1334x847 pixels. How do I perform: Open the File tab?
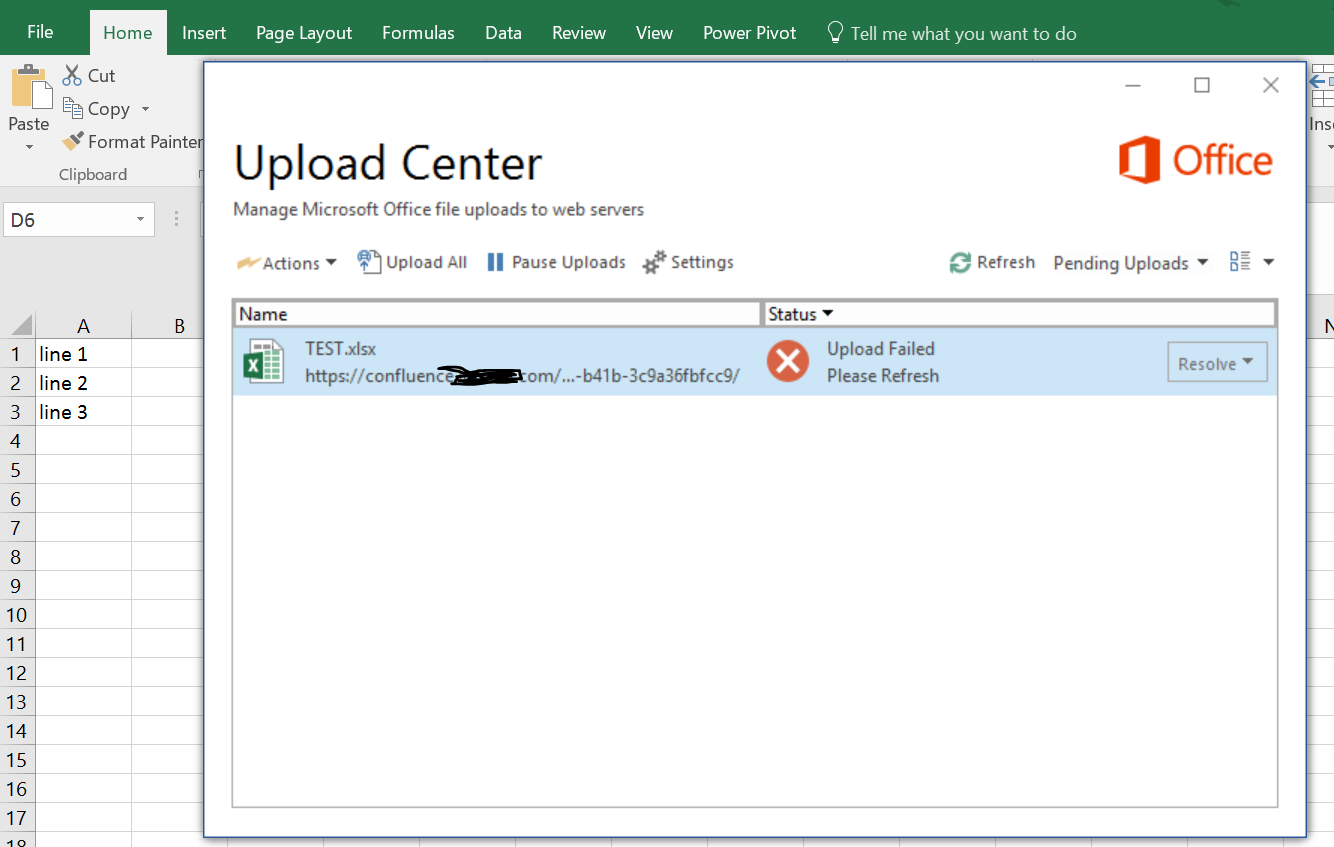40,32
